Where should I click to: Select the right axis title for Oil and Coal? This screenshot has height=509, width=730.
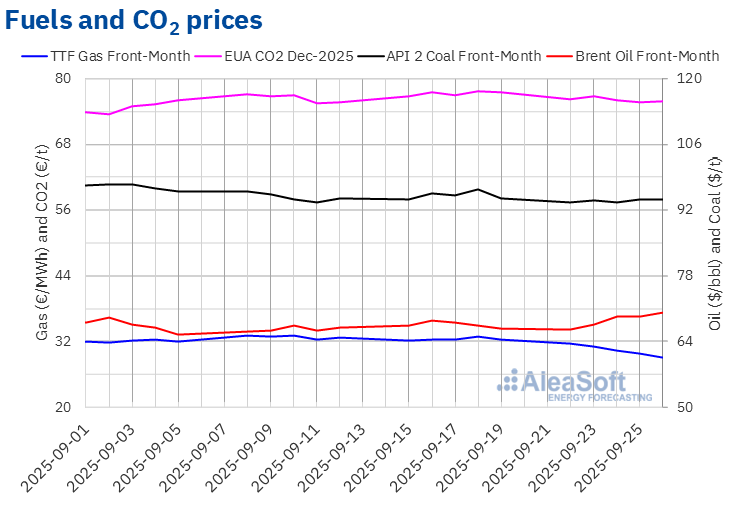click(x=714, y=243)
